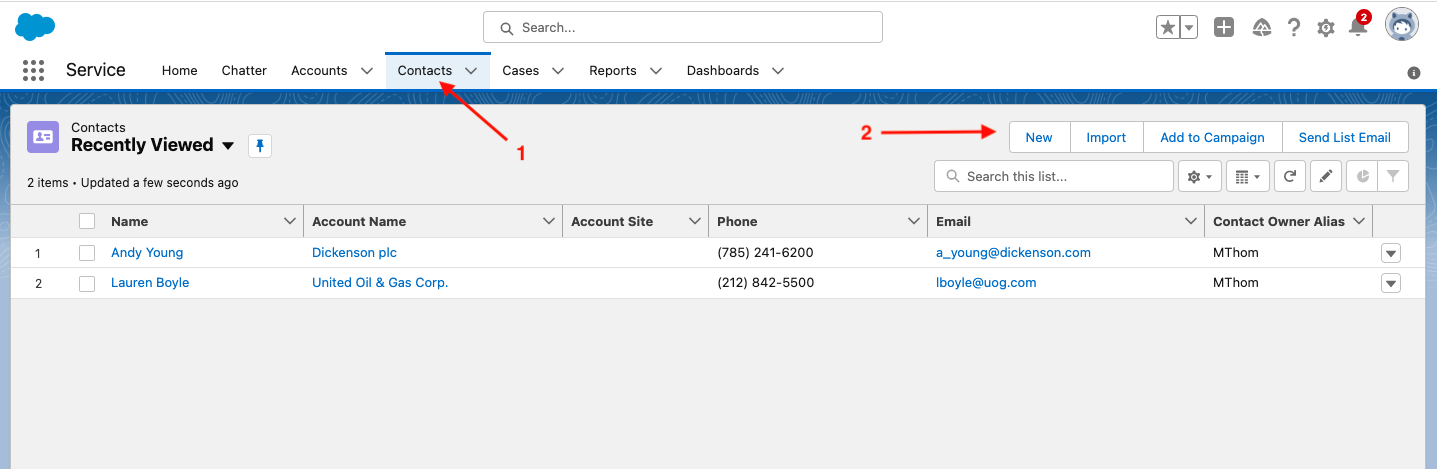Open row actions for Lauren Boyle
Viewport: 1437px width, 469px height.
pos(1391,283)
